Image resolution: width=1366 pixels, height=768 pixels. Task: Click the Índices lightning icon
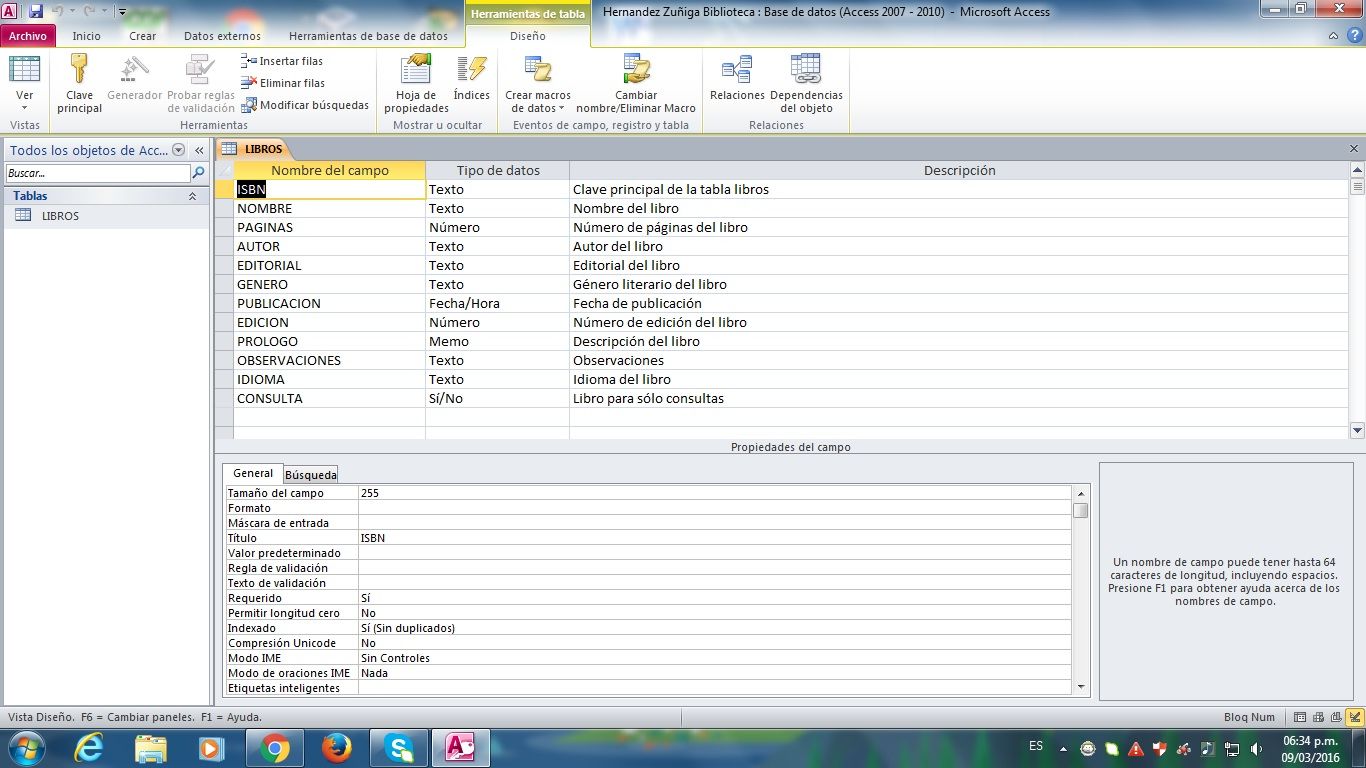coord(471,70)
